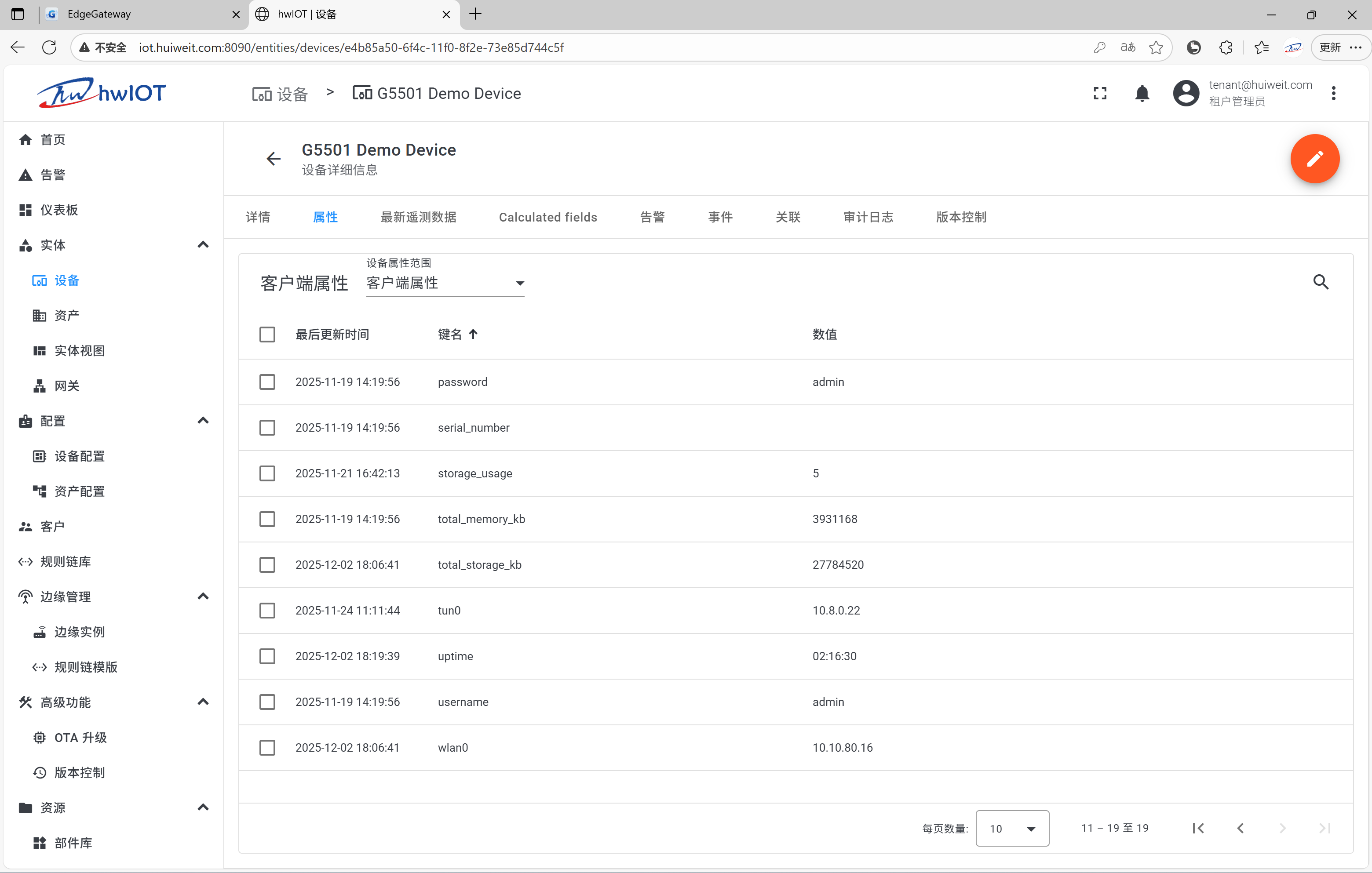Open the 设备属性范围 scope dropdown
The height and width of the screenshot is (873, 1372).
click(x=445, y=283)
